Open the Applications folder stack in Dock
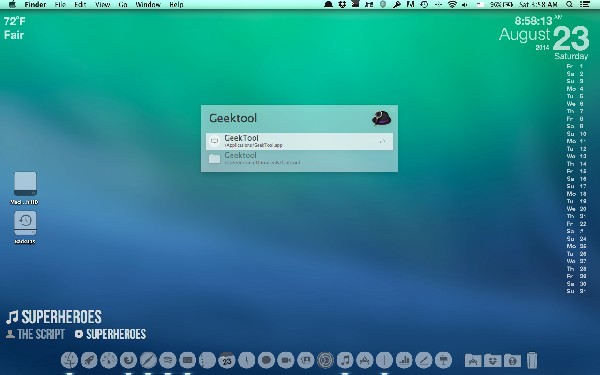Viewport: 600px width, 375px height. [x=473, y=360]
